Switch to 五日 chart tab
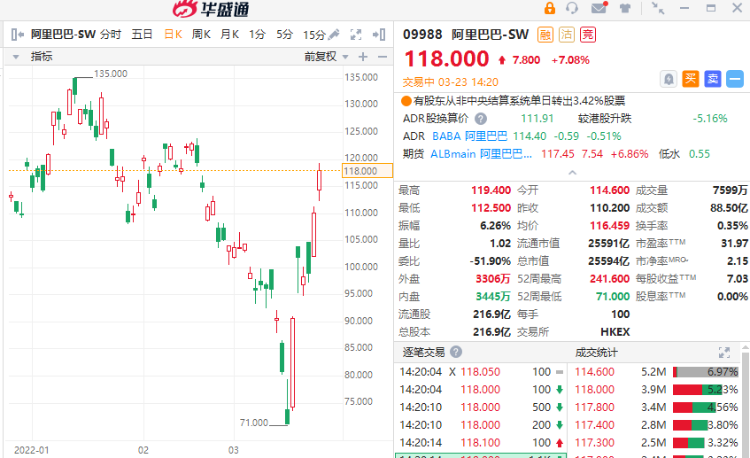 click(142, 34)
